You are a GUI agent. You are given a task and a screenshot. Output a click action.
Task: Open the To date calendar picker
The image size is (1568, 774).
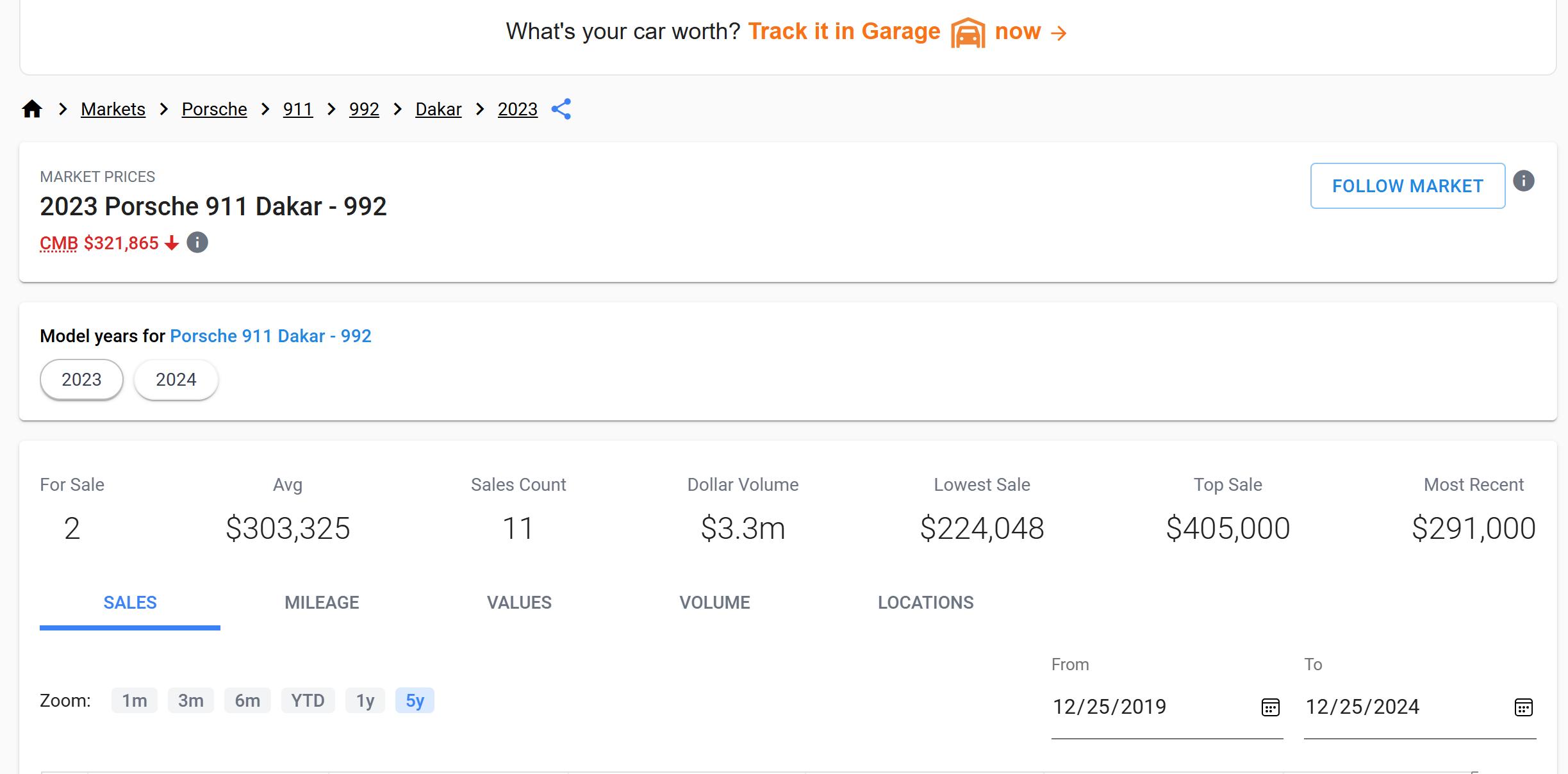pos(1523,707)
